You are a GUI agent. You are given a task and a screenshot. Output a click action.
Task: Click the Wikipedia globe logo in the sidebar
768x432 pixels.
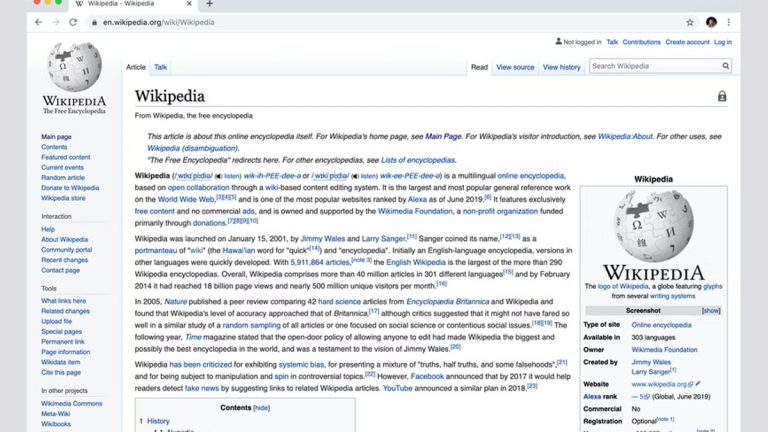[74, 67]
